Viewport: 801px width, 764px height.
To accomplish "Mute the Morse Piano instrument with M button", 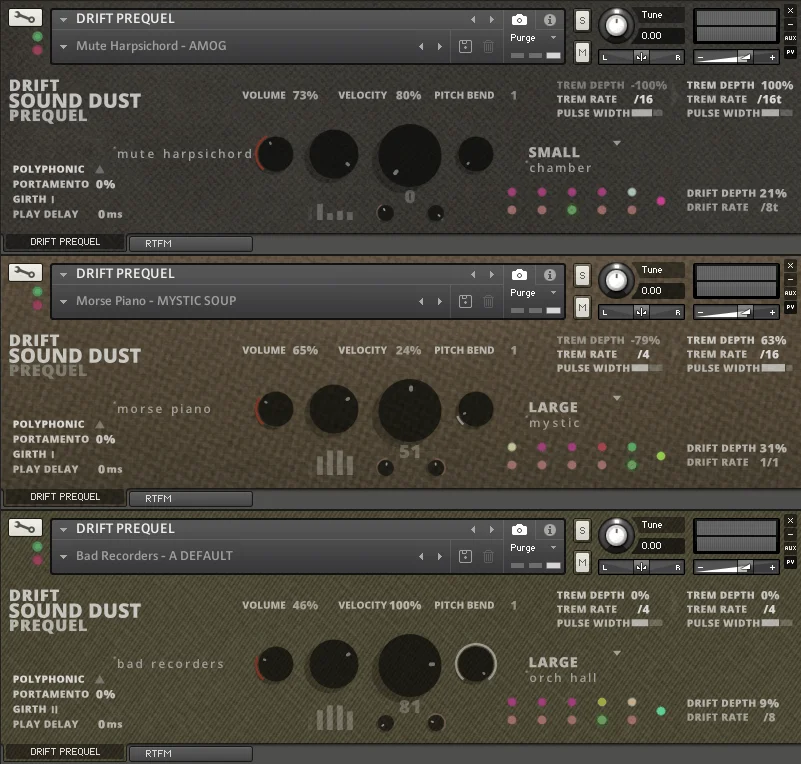I will [x=582, y=307].
